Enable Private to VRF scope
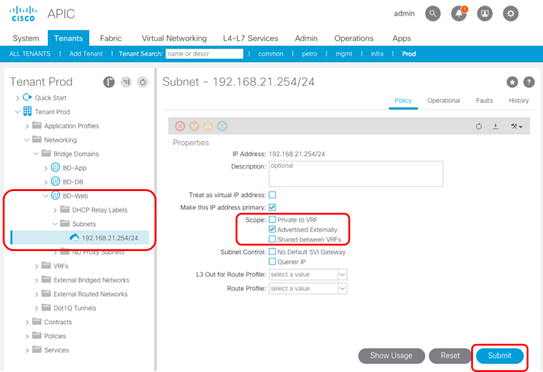This screenshot has height=372, width=543. coord(273,220)
